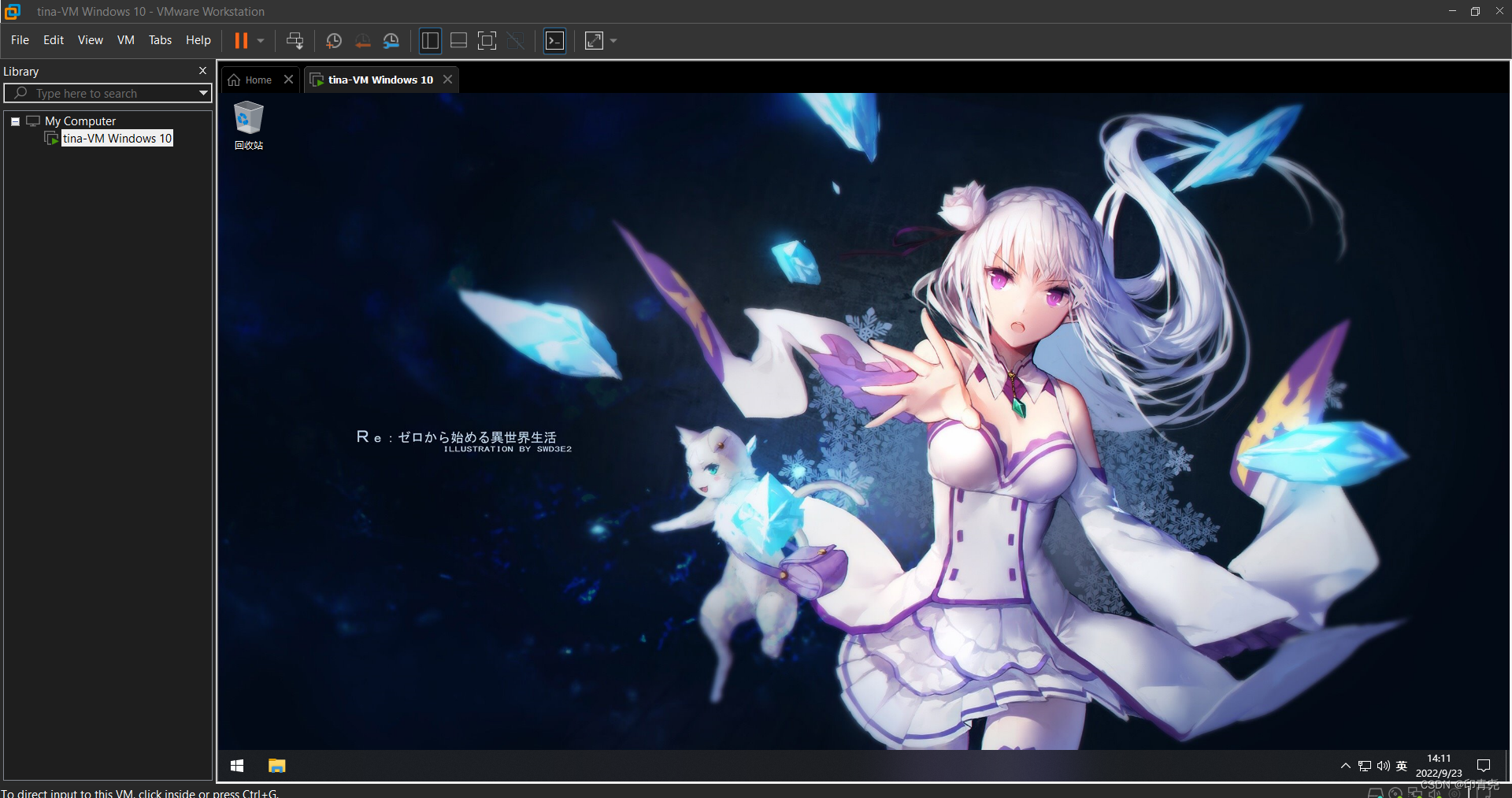Open the VM menu
1512x798 pixels.
pos(126,40)
